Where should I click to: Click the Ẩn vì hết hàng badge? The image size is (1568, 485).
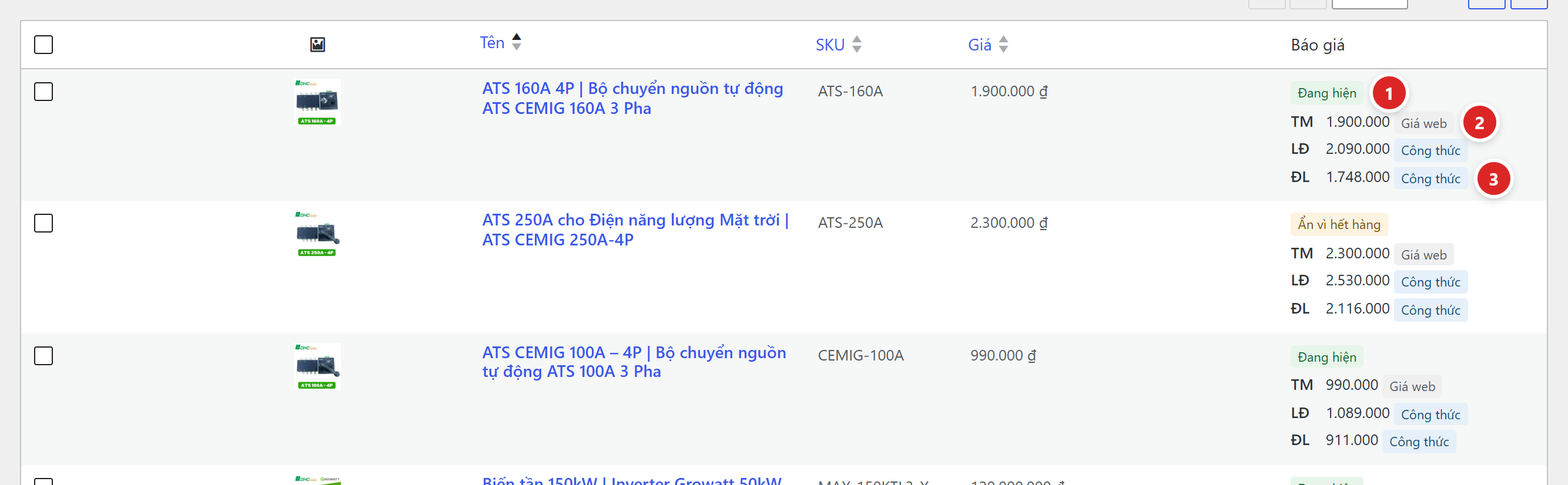(x=1339, y=224)
